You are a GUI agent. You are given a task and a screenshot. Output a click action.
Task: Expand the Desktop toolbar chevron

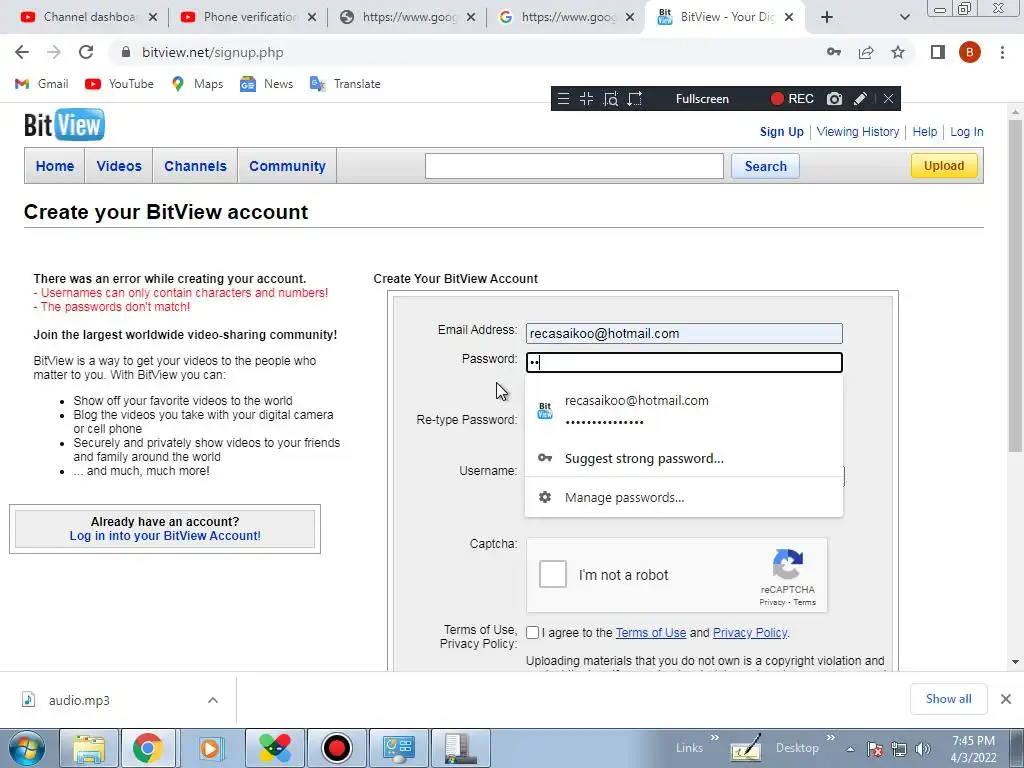click(x=831, y=738)
